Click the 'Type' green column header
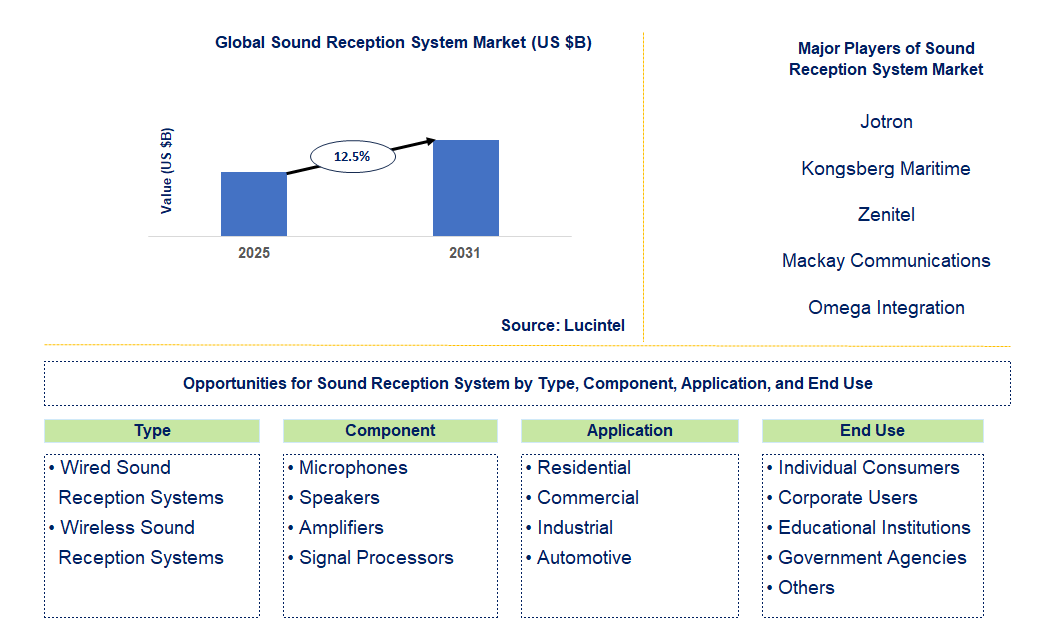This screenshot has width=1037, height=630. pos(152,430)
